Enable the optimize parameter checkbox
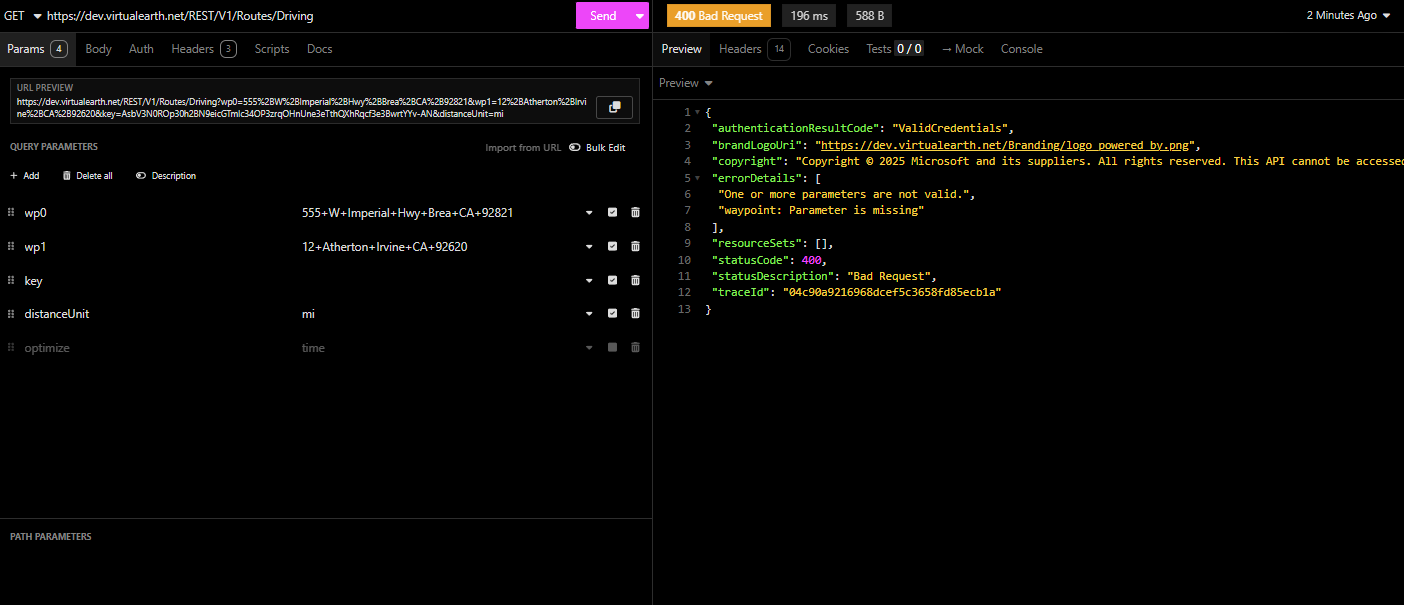1404x605 pixels. tap(612, 347)
